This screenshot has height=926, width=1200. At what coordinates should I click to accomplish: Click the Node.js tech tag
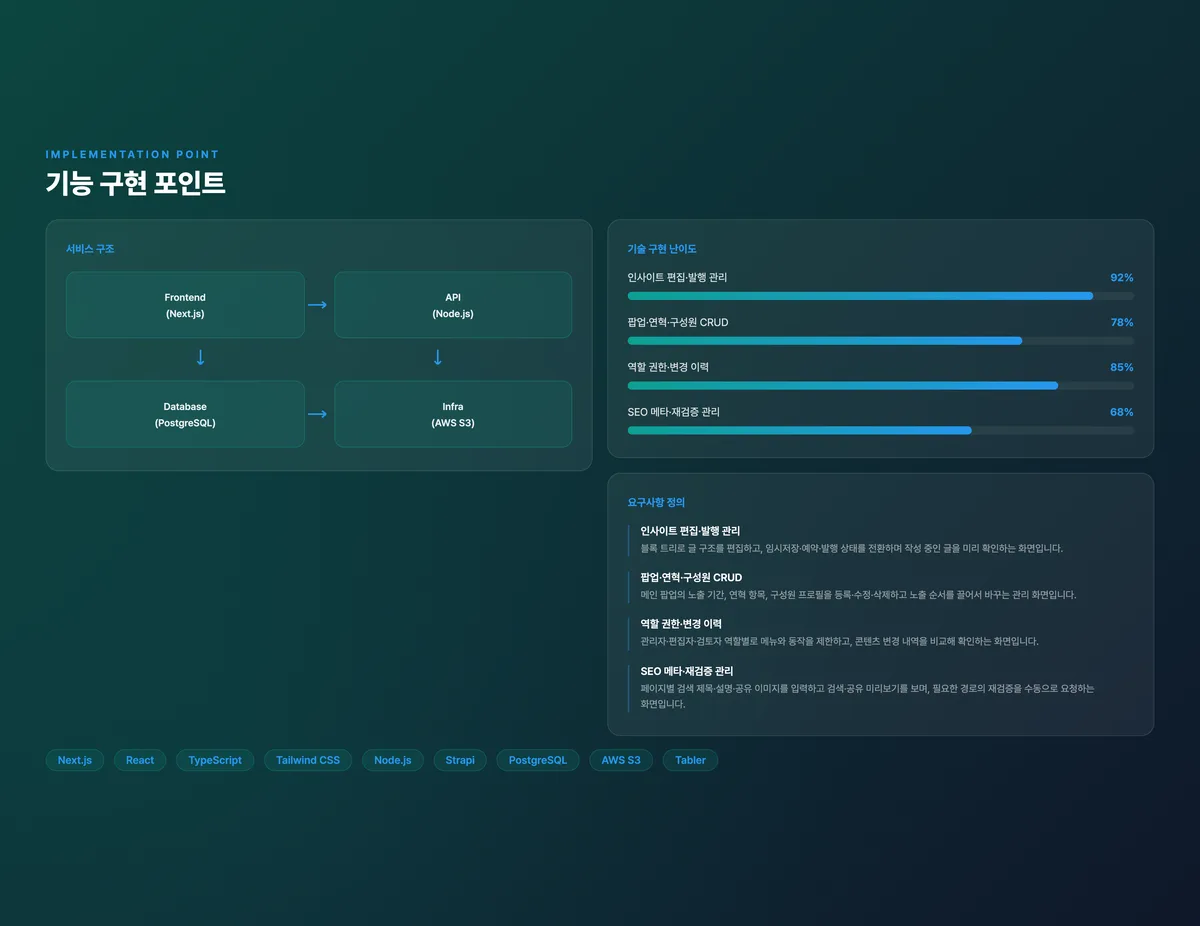pos(393,760)
